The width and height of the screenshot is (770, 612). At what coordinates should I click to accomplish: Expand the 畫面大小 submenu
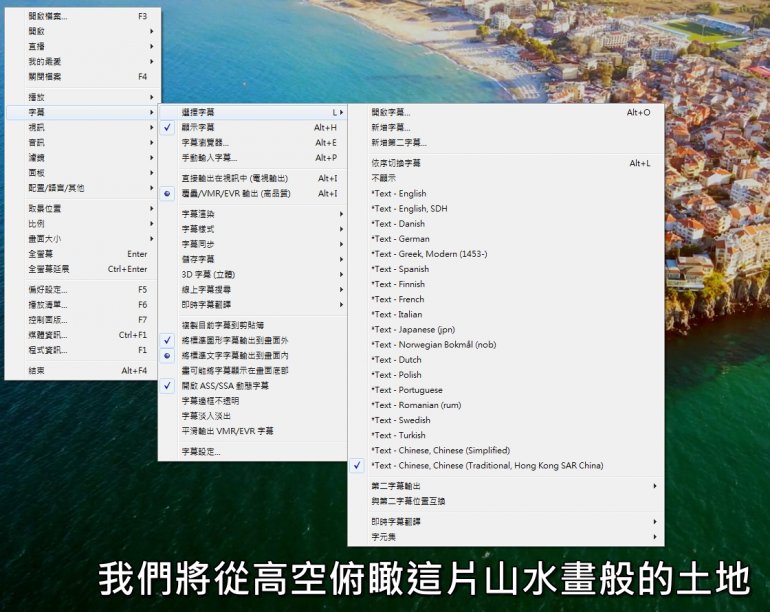point(82,239)
